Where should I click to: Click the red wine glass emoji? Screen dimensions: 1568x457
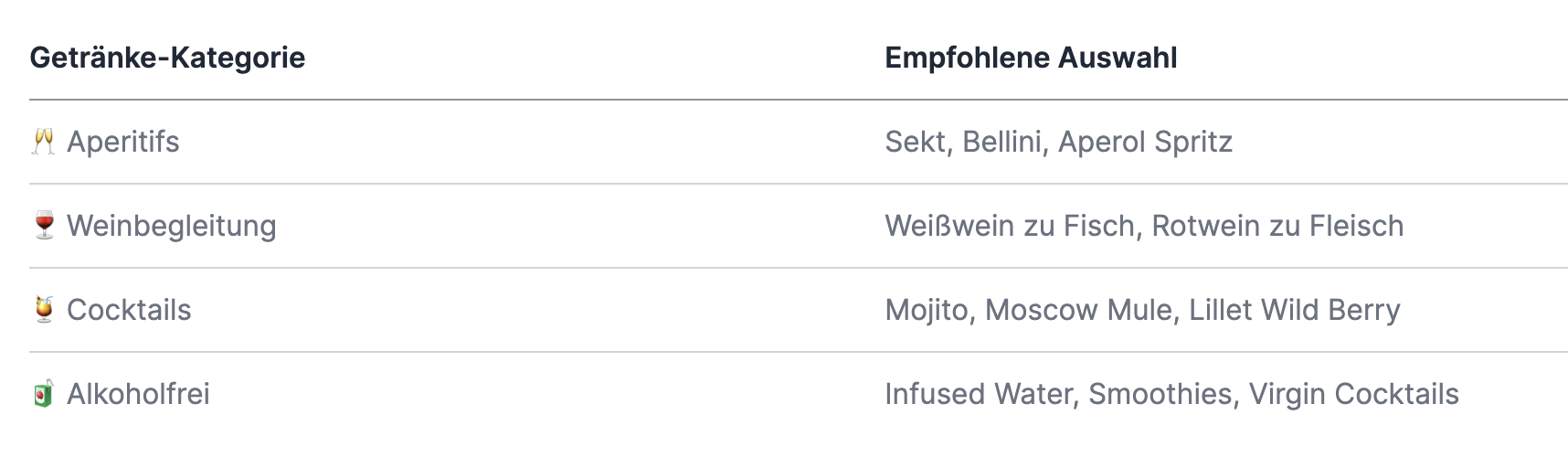43,226
